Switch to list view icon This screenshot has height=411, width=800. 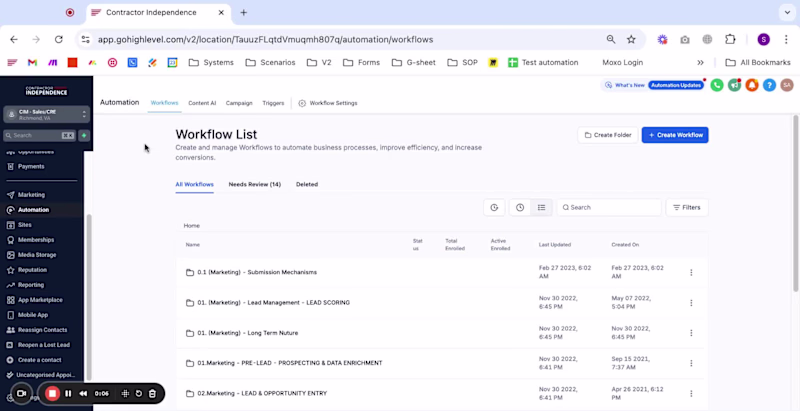coord(541,208)
